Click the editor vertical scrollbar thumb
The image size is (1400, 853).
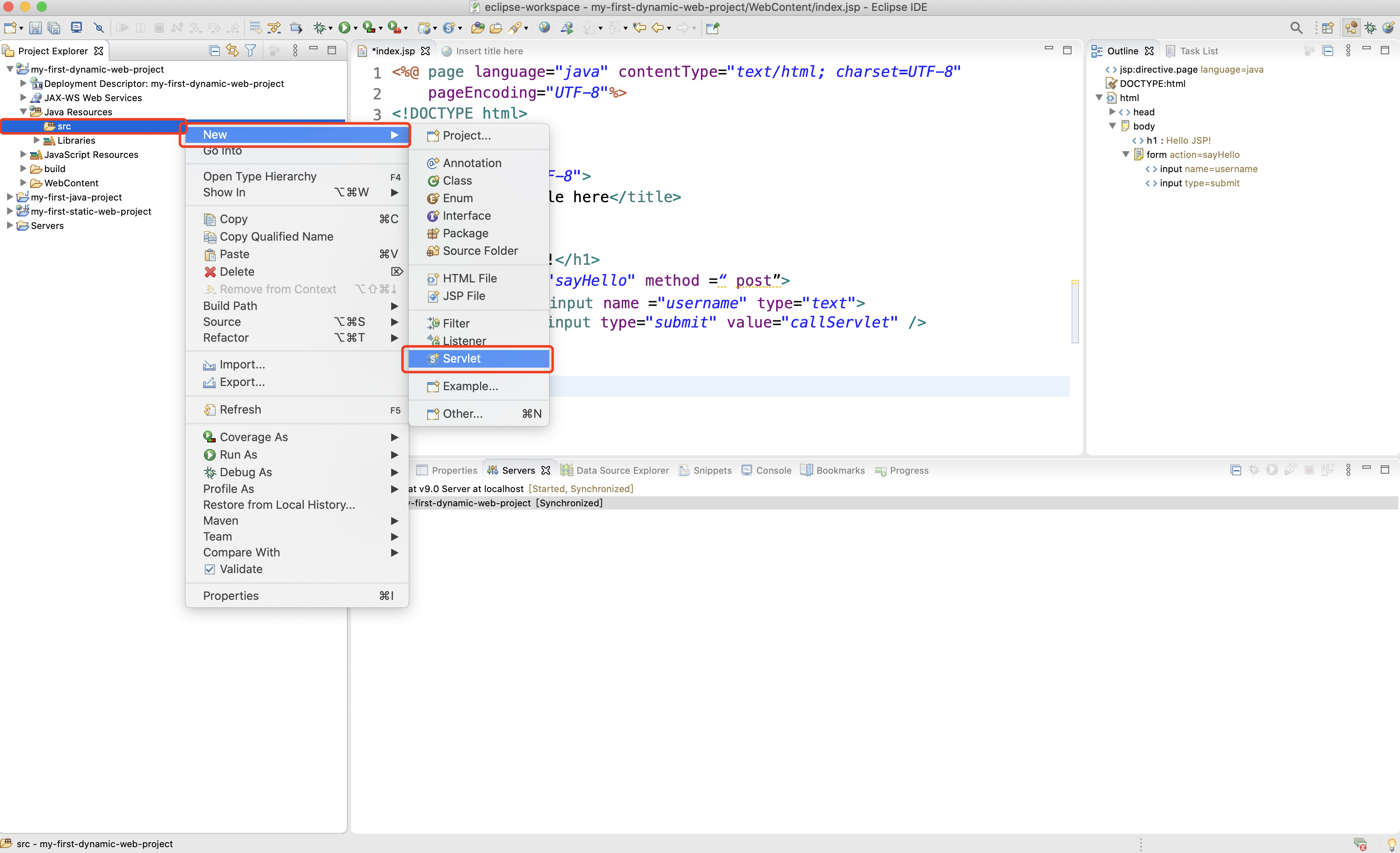(1075, 312)
